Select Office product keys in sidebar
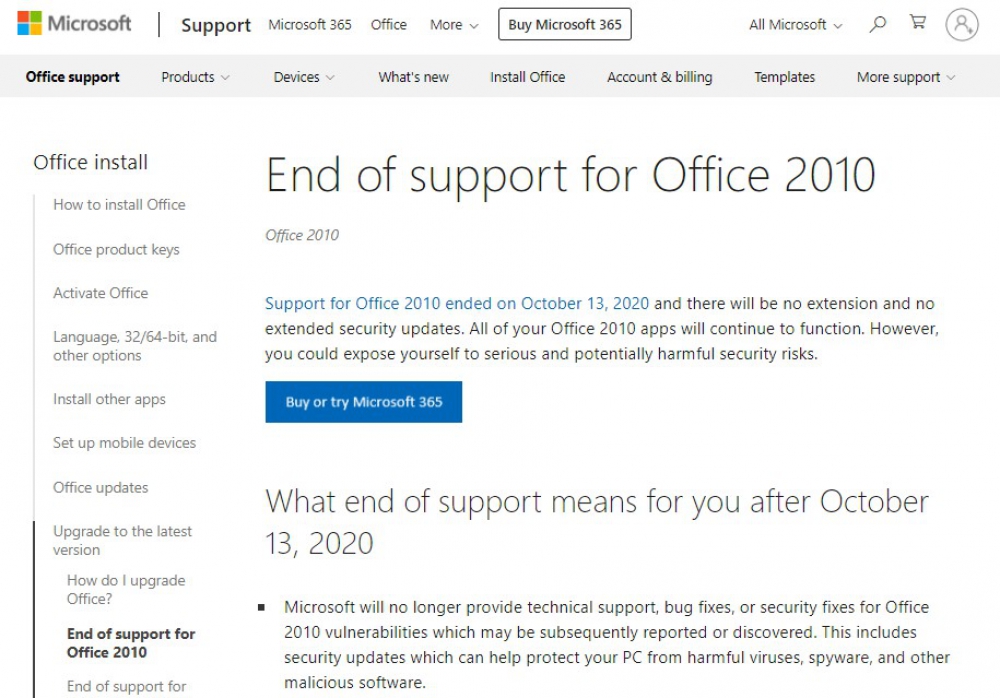 116,249
